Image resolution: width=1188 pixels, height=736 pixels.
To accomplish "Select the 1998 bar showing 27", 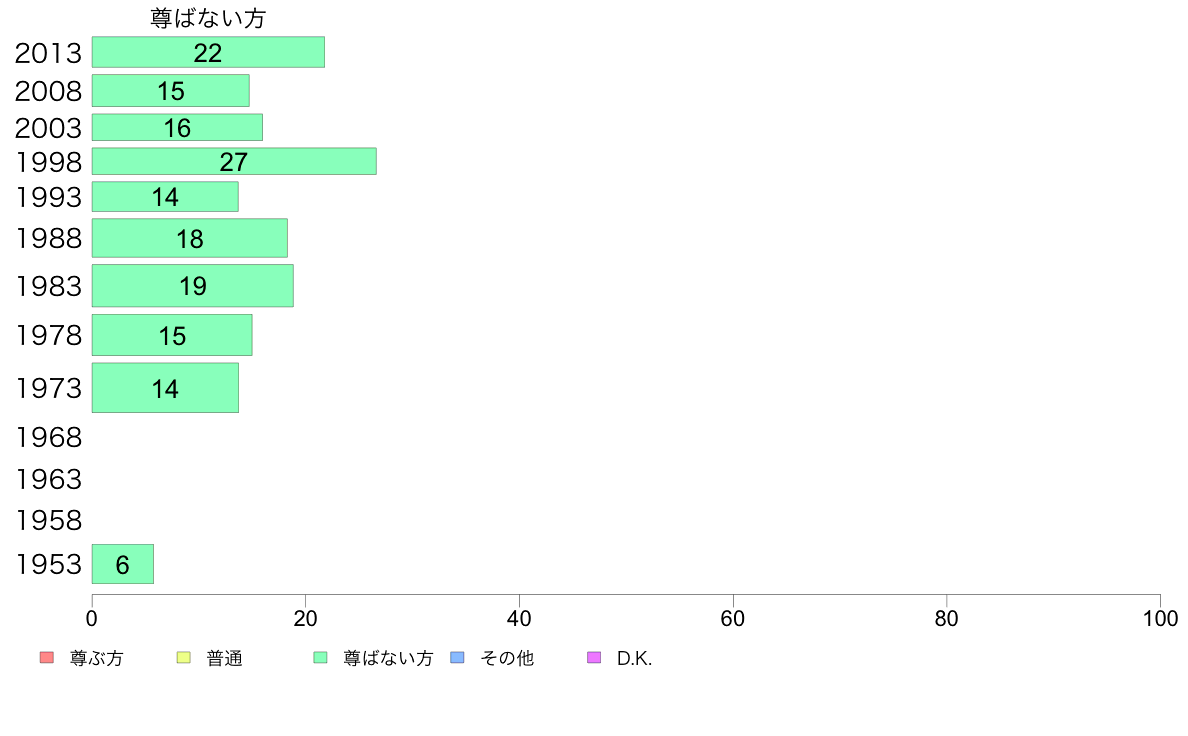I will pyautogui.click(x=234, y=161).
